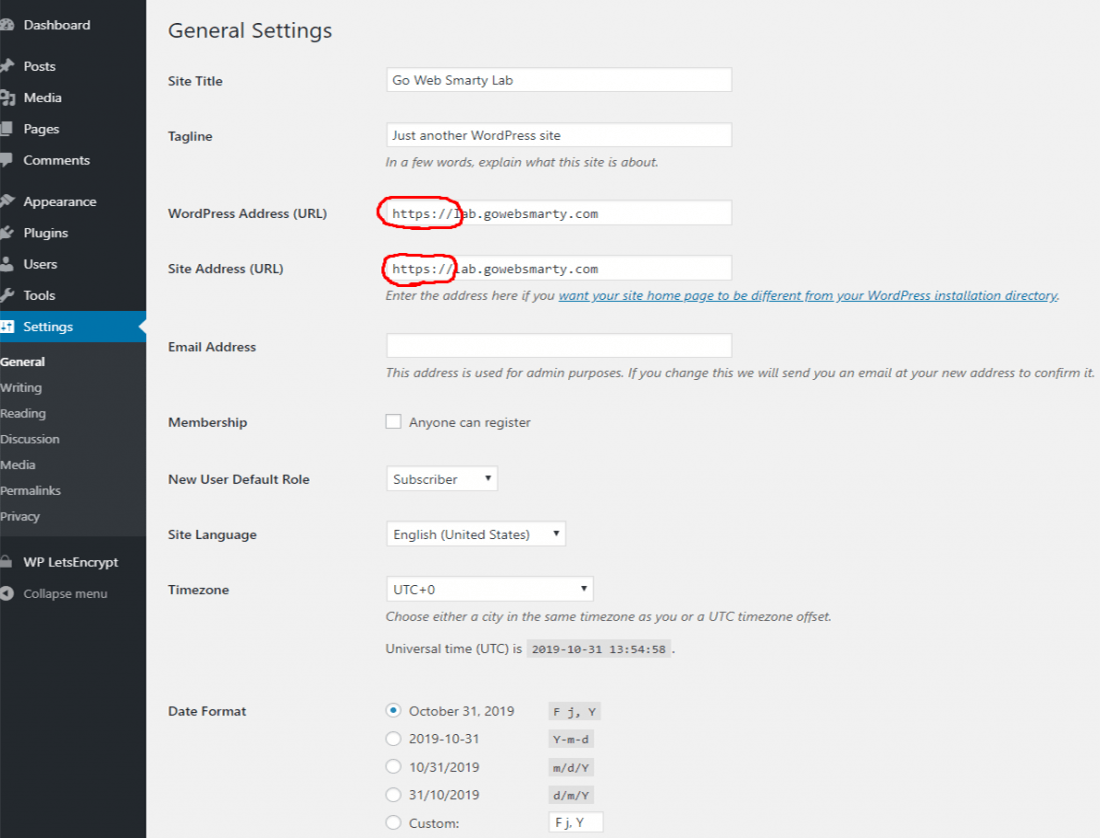
Task: Open Media settings submenu under Settings
Action: (x=18, y=465)
